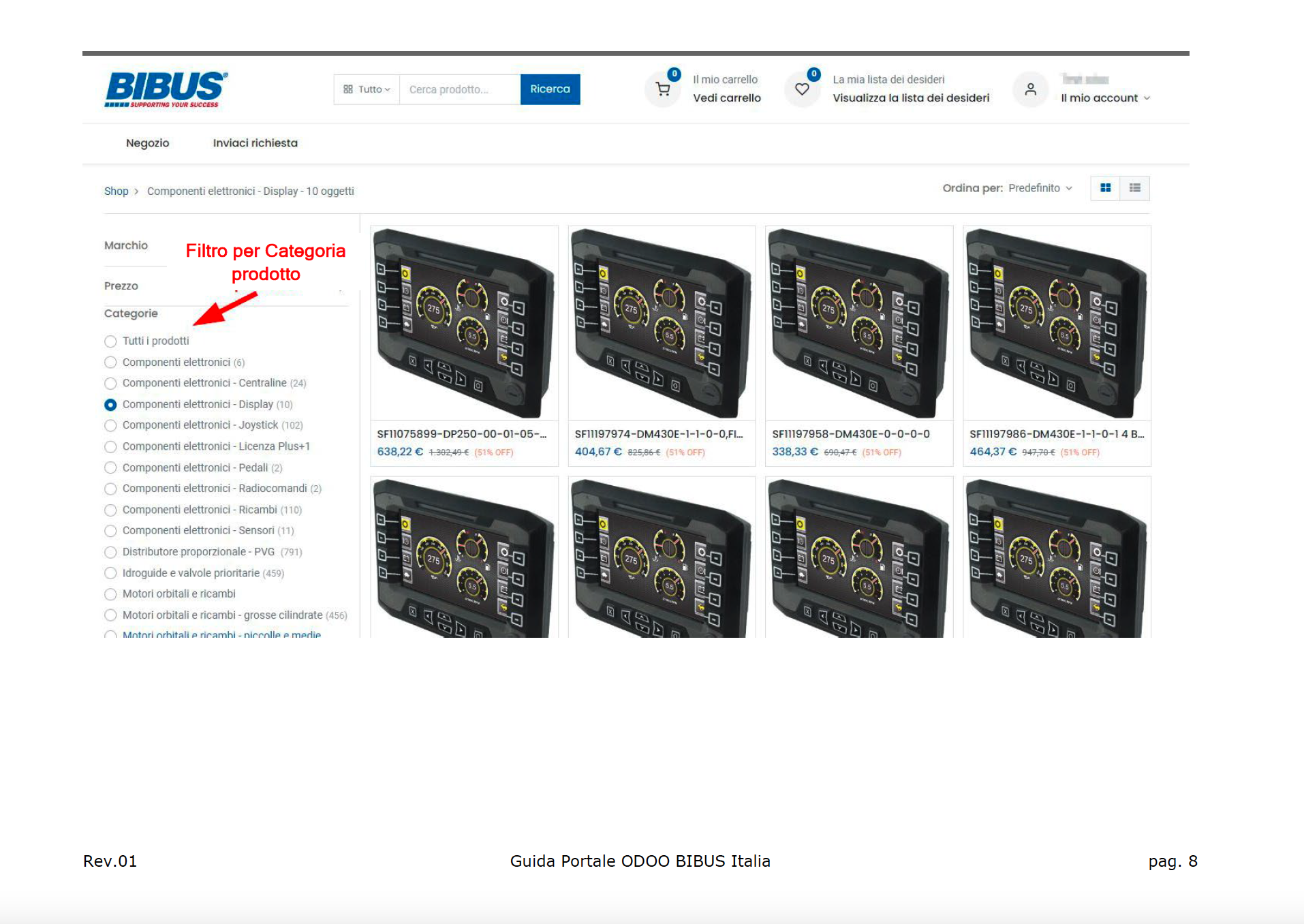The height and width of the screenshot is (924, 1304).
Task: Open product SF11197958-DM430E-0-0-0-0 thumbnail
Action: tap(858, 324)
